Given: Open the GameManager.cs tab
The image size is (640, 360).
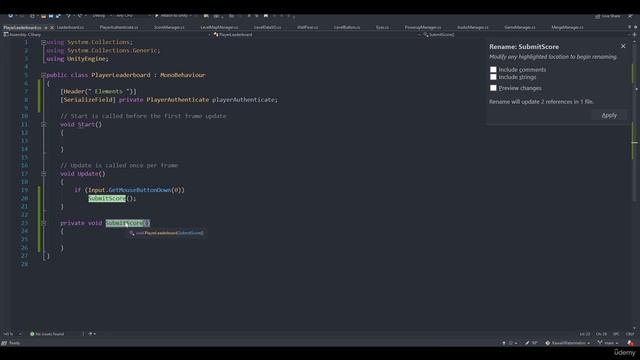Looking at the screenshot, I should coord(520,27).
